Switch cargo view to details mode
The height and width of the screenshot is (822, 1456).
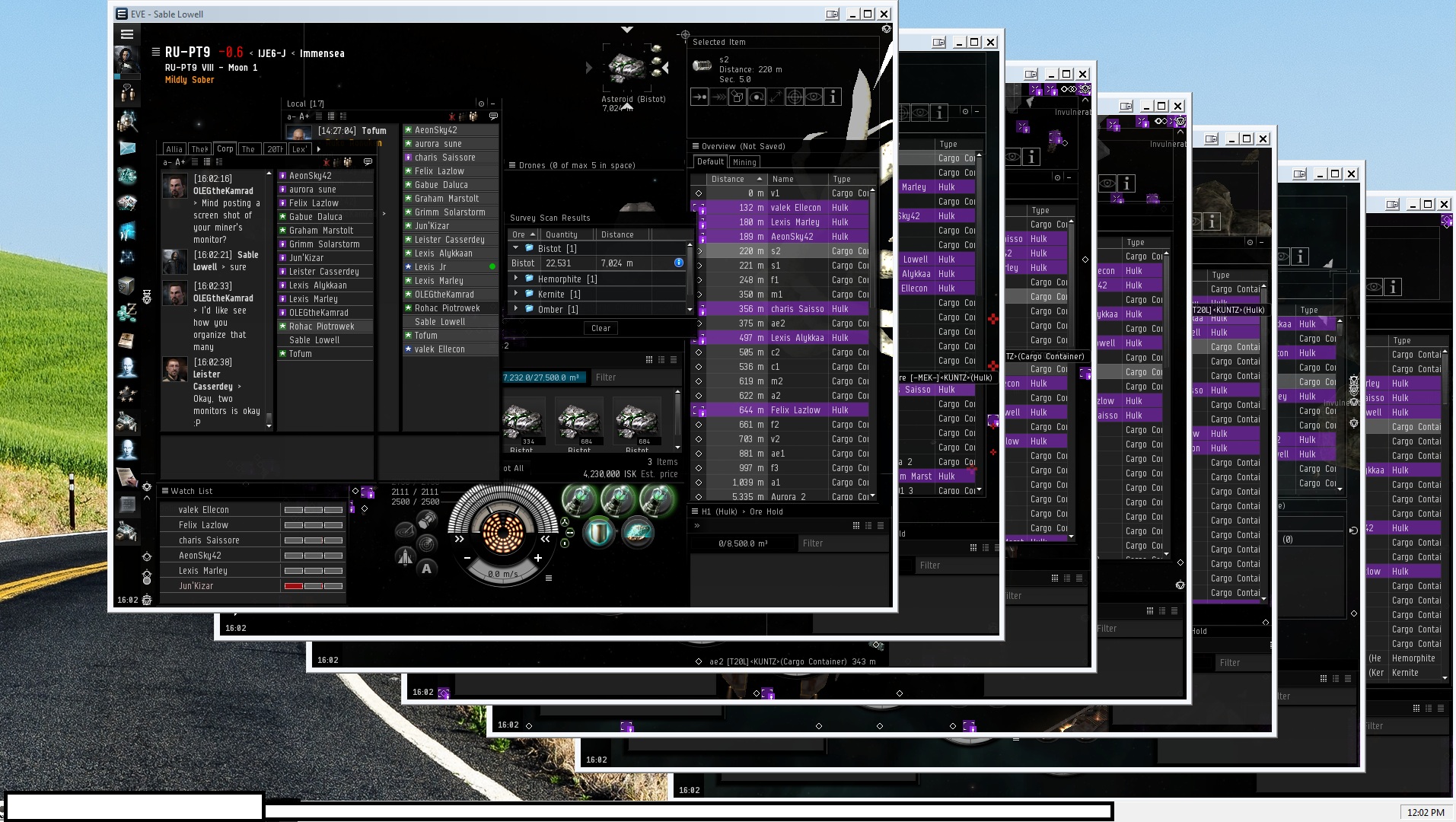pyautogui.click(x=661, y=360)
